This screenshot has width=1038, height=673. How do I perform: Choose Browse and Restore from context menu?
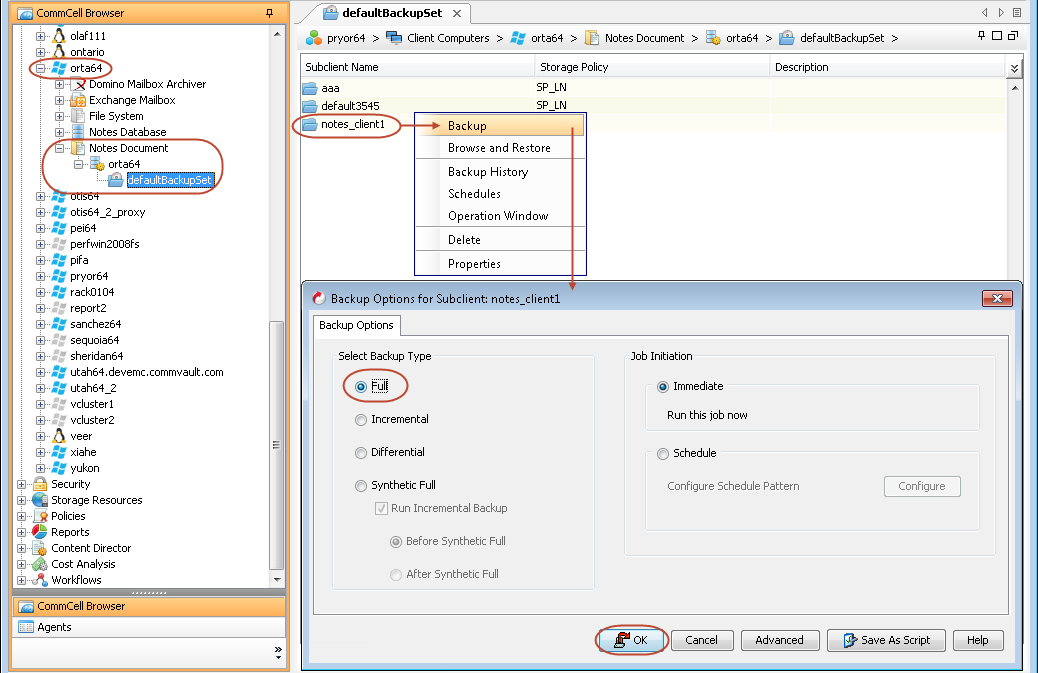[x=499, y=148]
